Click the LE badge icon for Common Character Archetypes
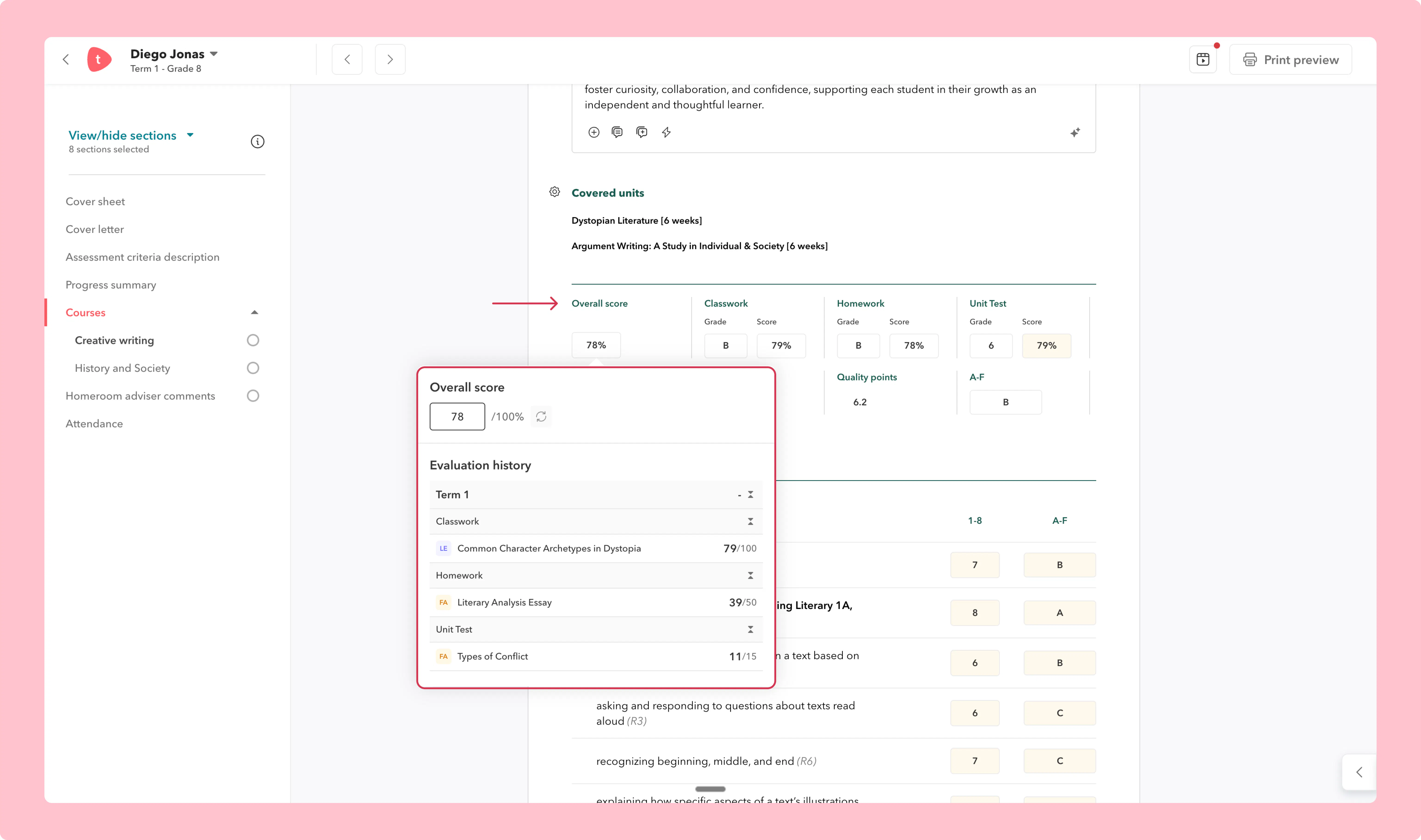1421x840 pixels. tap(444, 549)
